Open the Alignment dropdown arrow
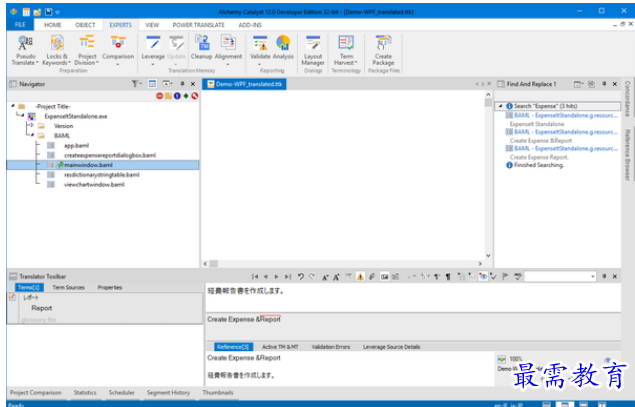Screen dimensions: 635x407 228,64
